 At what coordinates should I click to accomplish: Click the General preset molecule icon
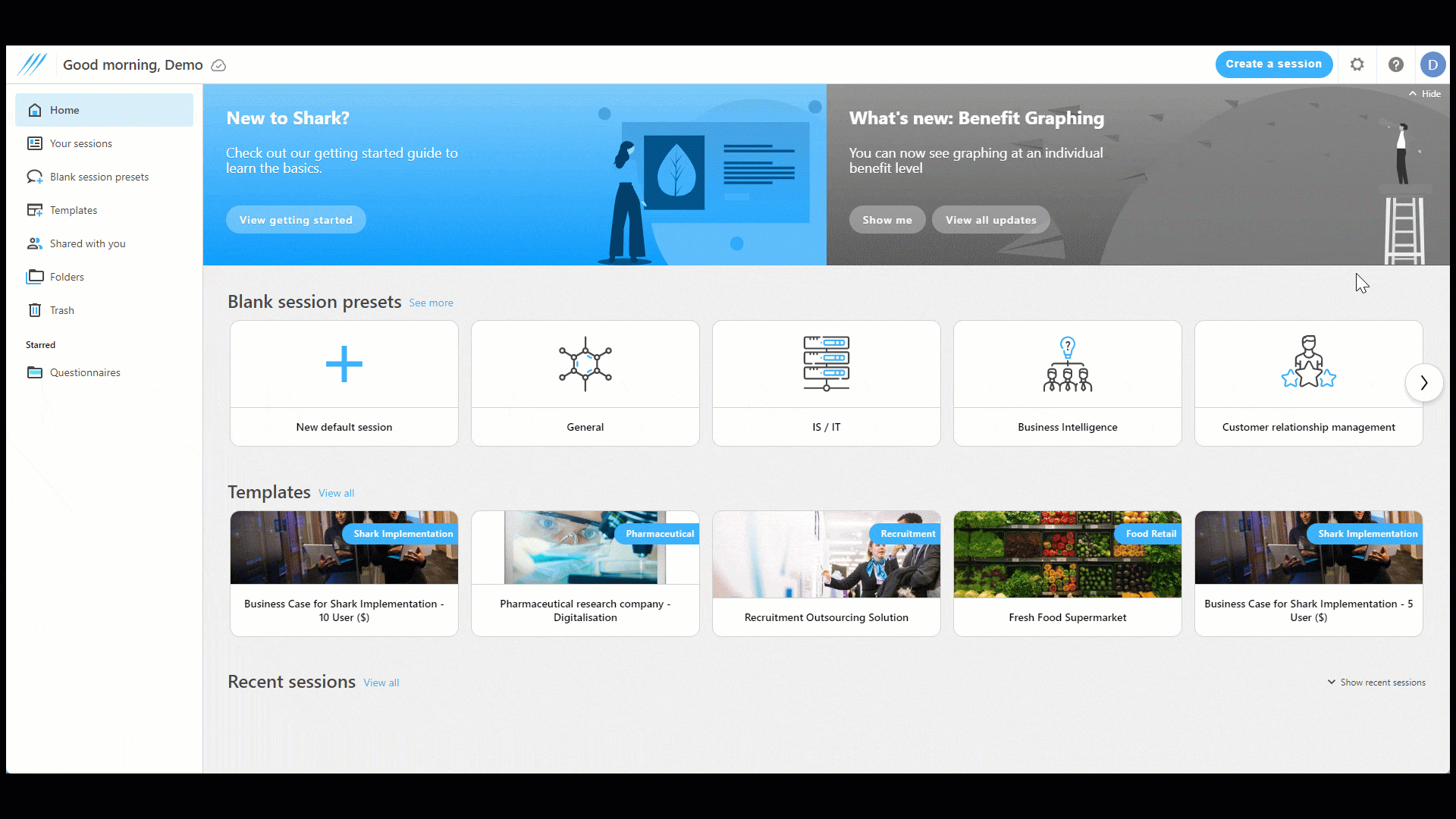click(x=585, y=364)
